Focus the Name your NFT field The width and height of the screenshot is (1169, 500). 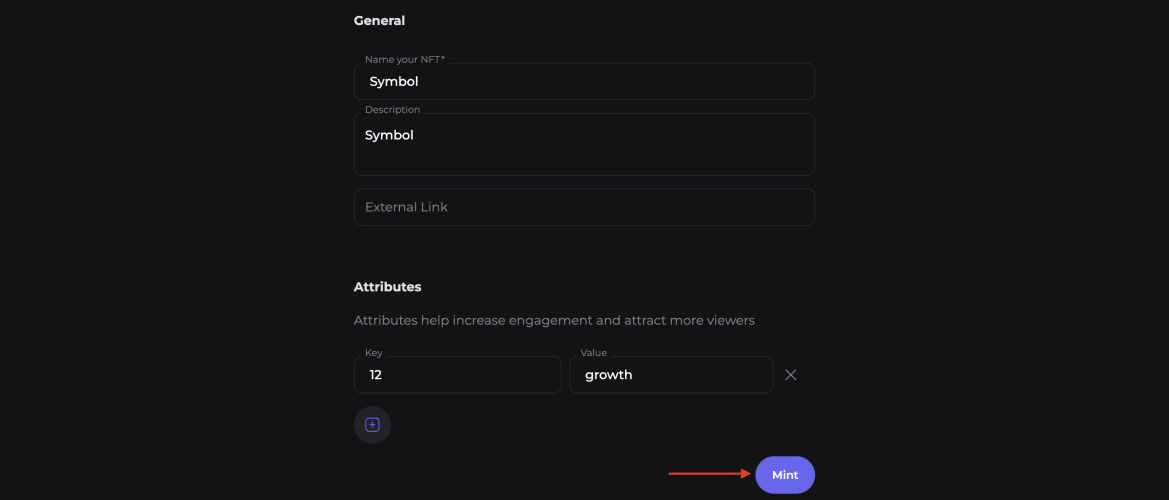point(584,81)
